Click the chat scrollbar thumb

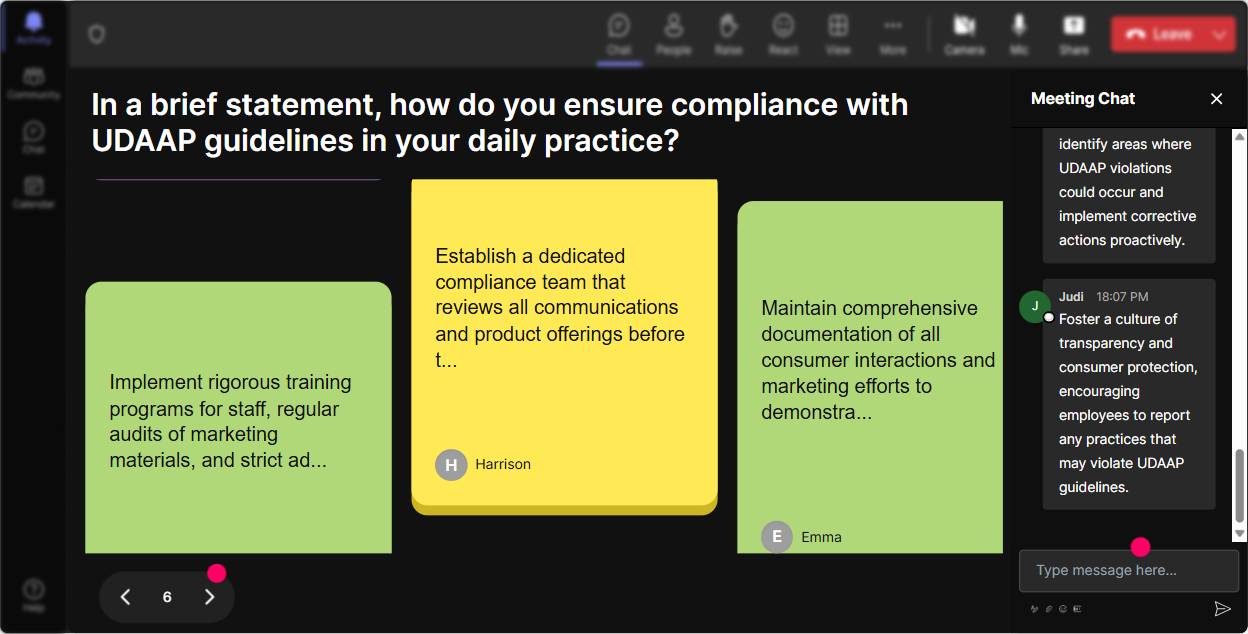pyautogui.click(x=1240, y=486)
